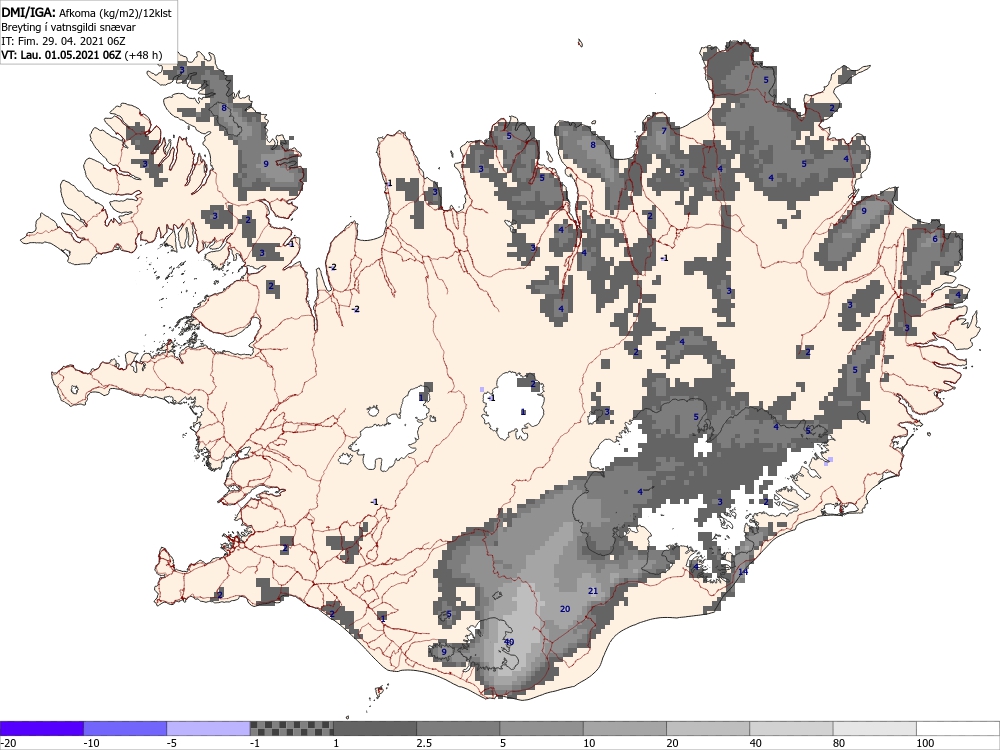Select the gray 10 to 20 legend swatch
This screenshot has height=750, width=1000.
click(624, 728)
